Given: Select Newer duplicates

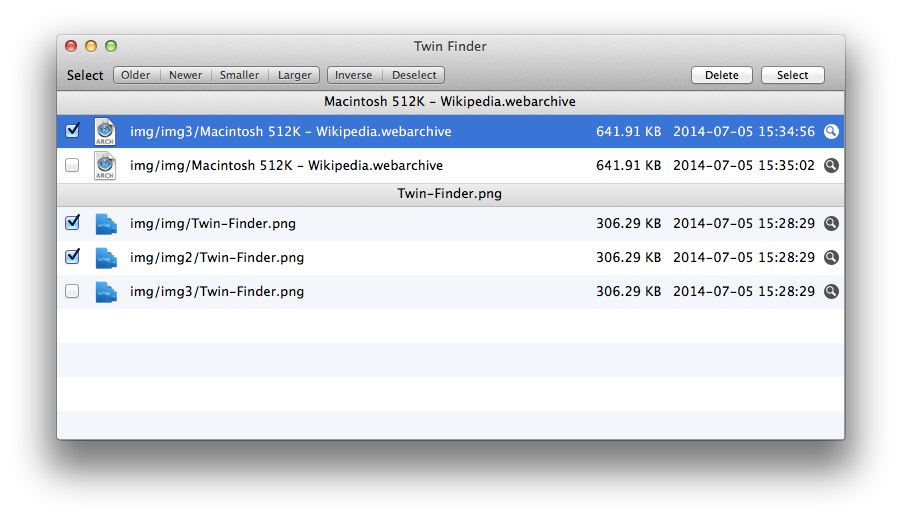Looking at the screenshot, I should tap(186, 75).
